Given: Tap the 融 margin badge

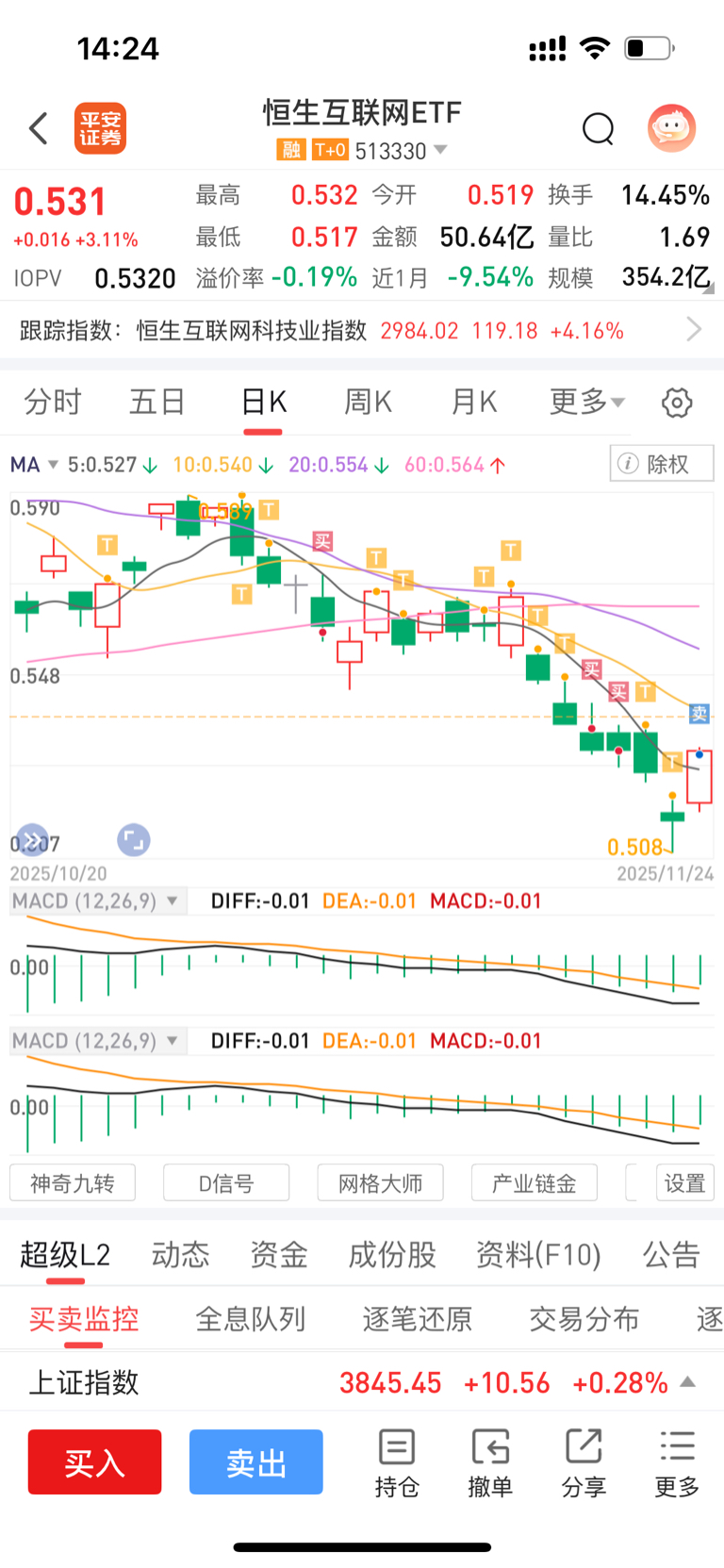Looking at the screenshot, I should (290, 150).
